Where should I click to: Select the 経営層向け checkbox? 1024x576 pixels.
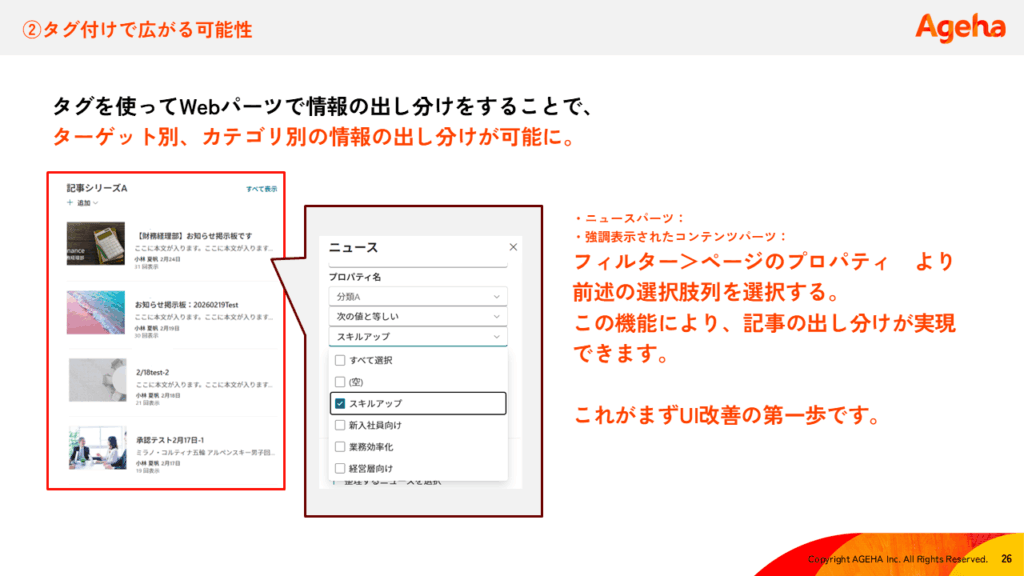pos(340,468)
